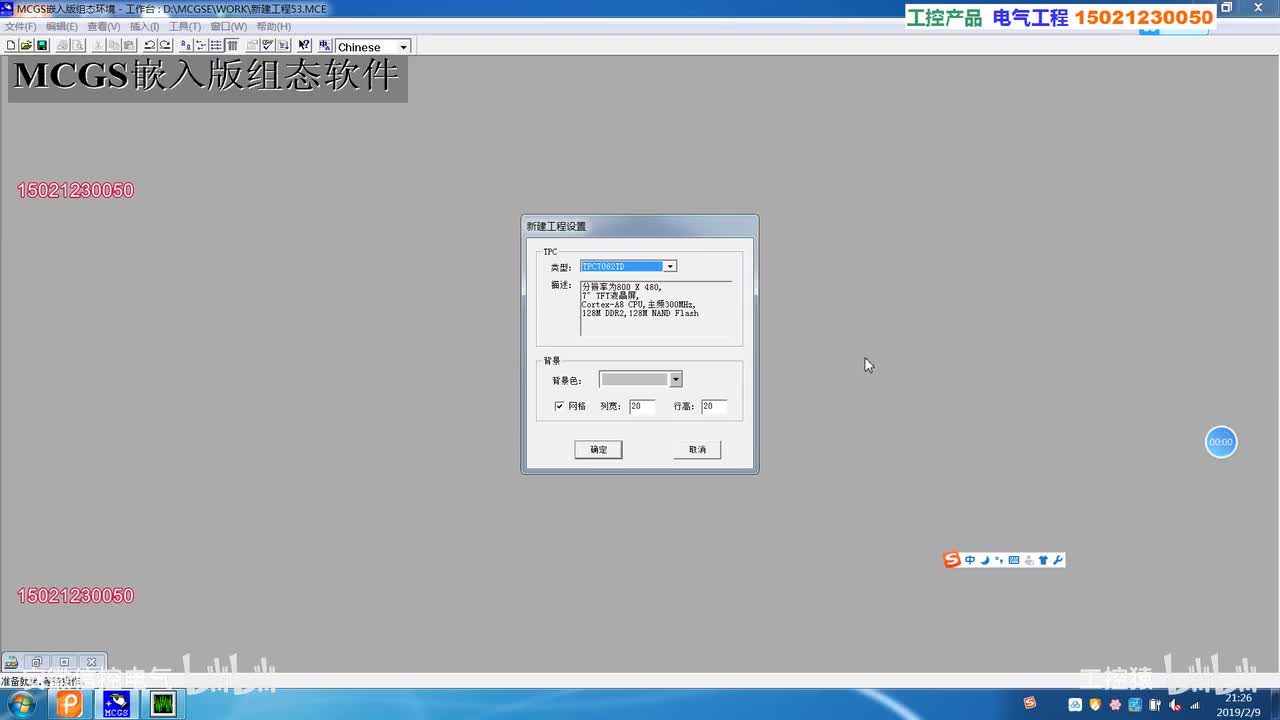Toggle Sogou Chinese/English mode icon
This screenshot has height=720, width=1280.
(970, 560)
